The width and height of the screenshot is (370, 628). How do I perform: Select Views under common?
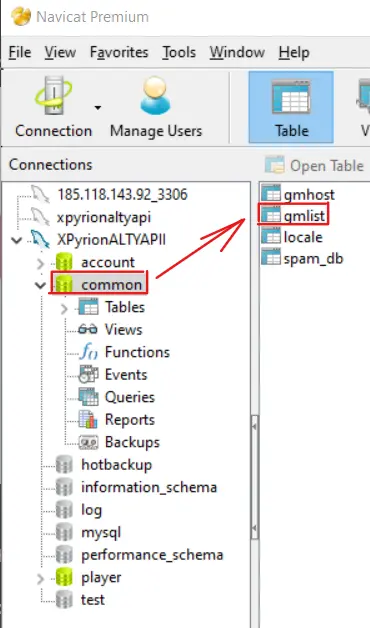pos(123,330)
